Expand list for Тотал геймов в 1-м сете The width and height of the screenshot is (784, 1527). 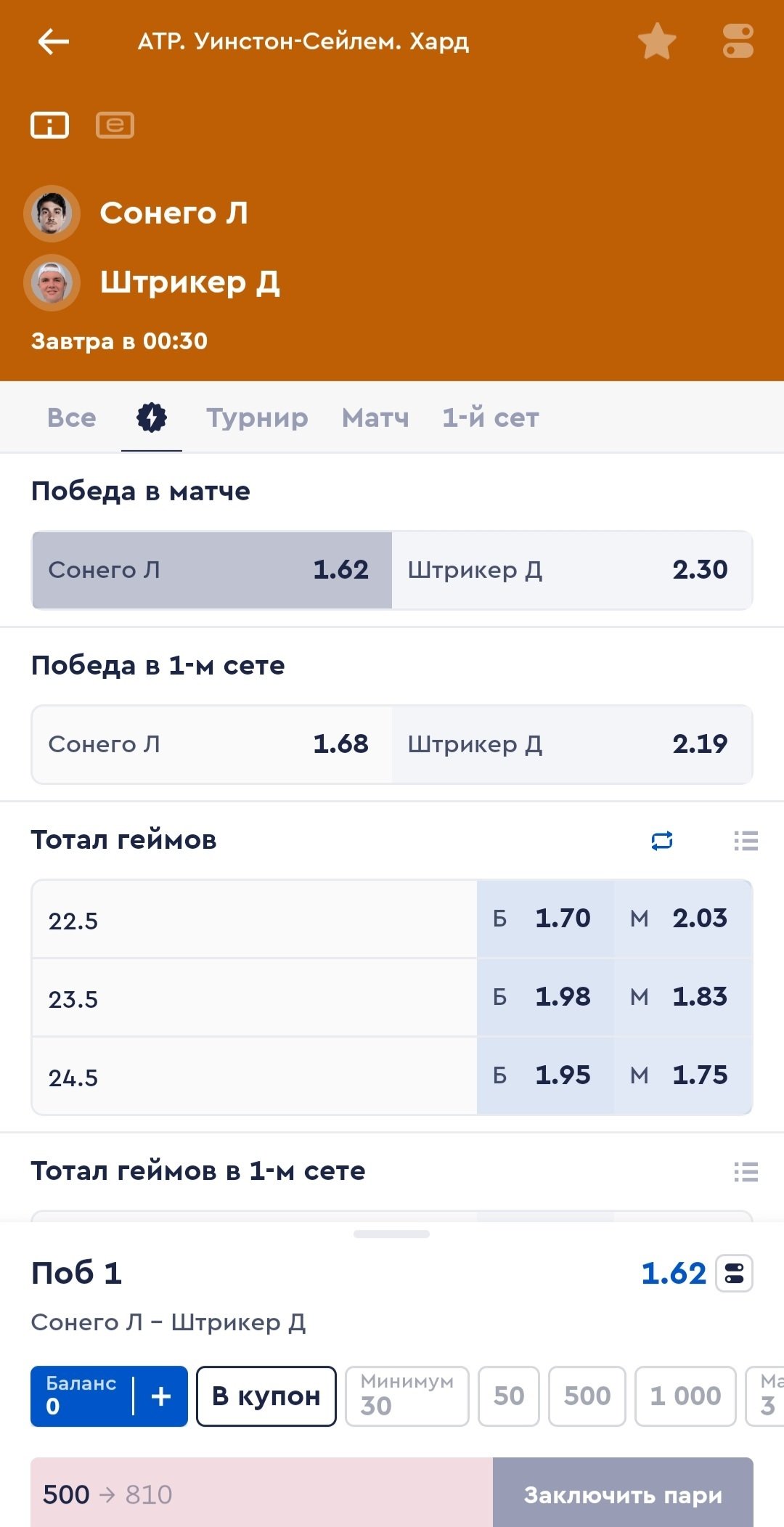pos(746,1172)
